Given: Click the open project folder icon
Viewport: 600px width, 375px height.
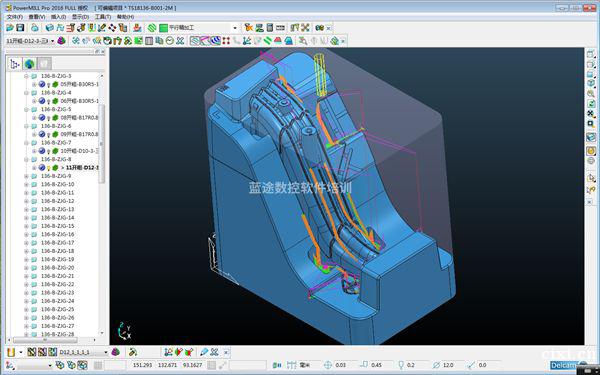Looking at the screenshot, I should pos(10,28).
